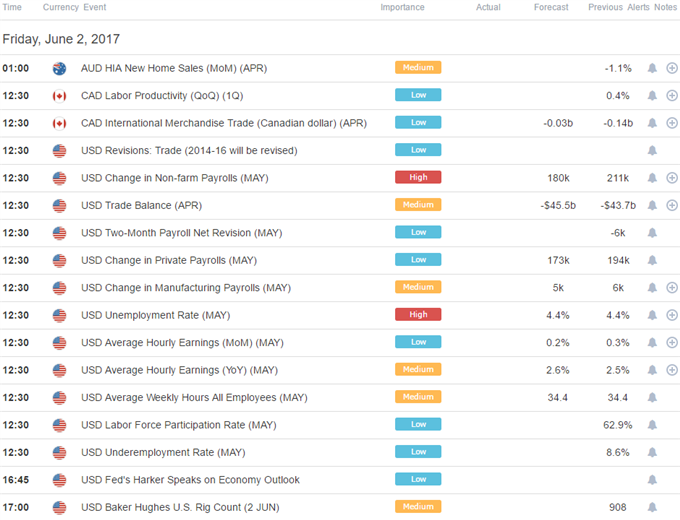Viewport: 680px width, 520px height.
Task: Click bell for Average Weekly Hours All Employees
Action: tap(652, 397)
